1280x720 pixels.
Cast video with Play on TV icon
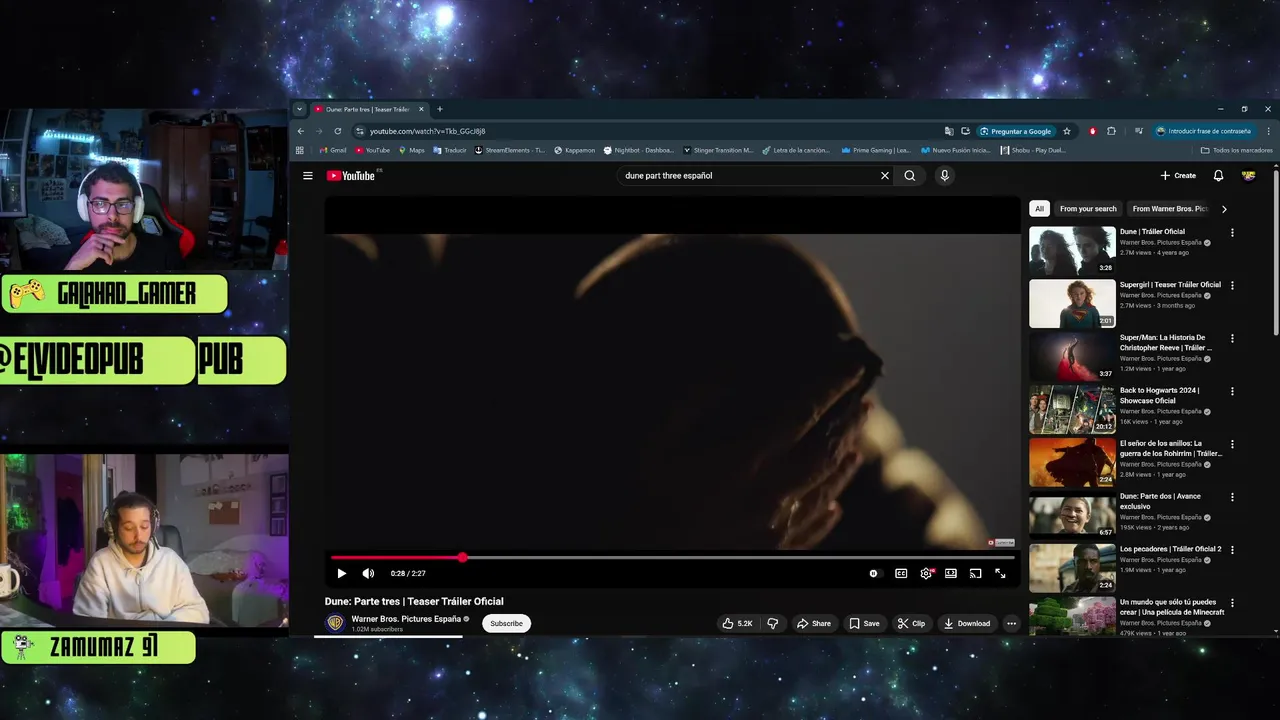(x=976, y=573)
